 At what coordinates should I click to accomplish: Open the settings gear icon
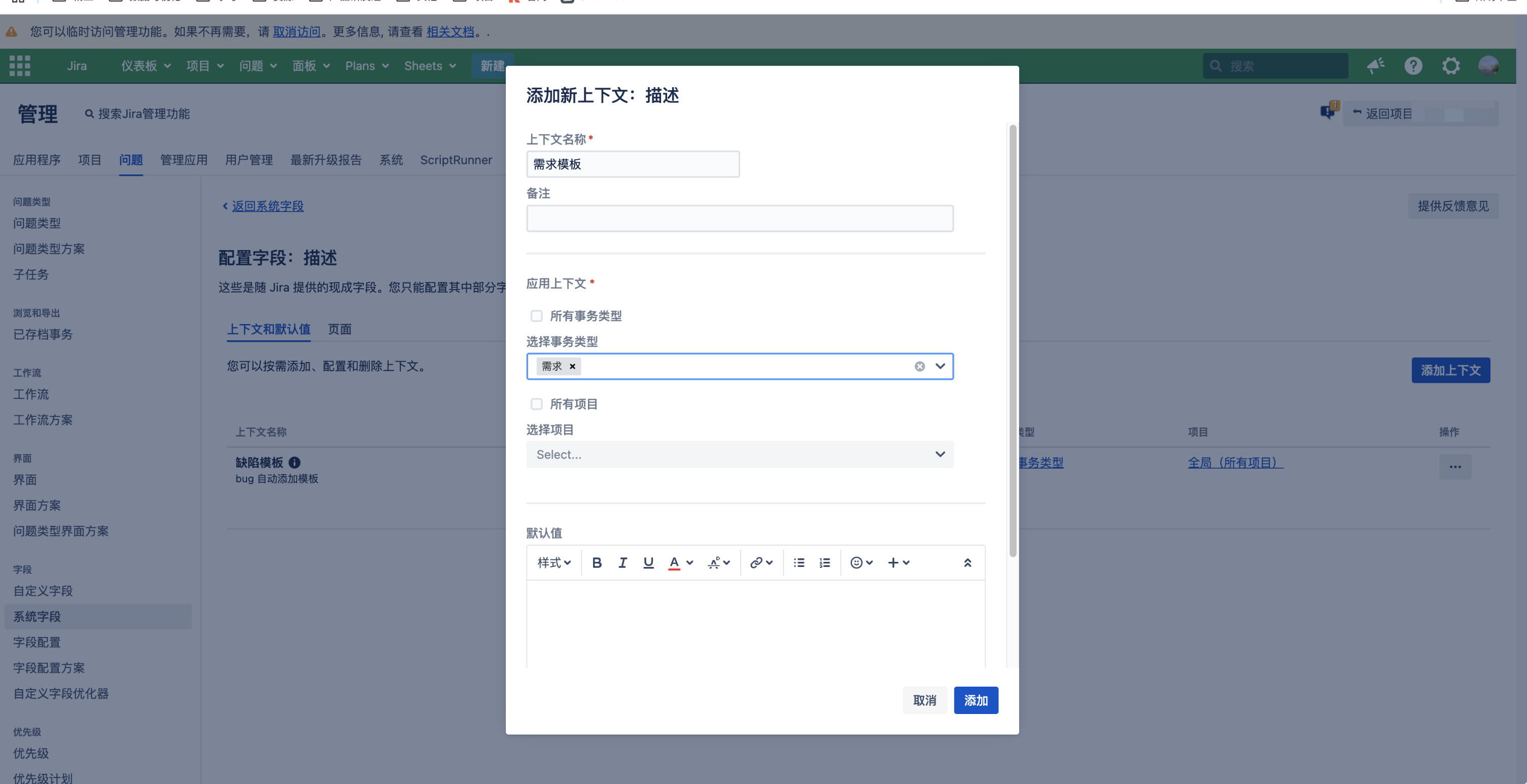tap(1450, 66)
